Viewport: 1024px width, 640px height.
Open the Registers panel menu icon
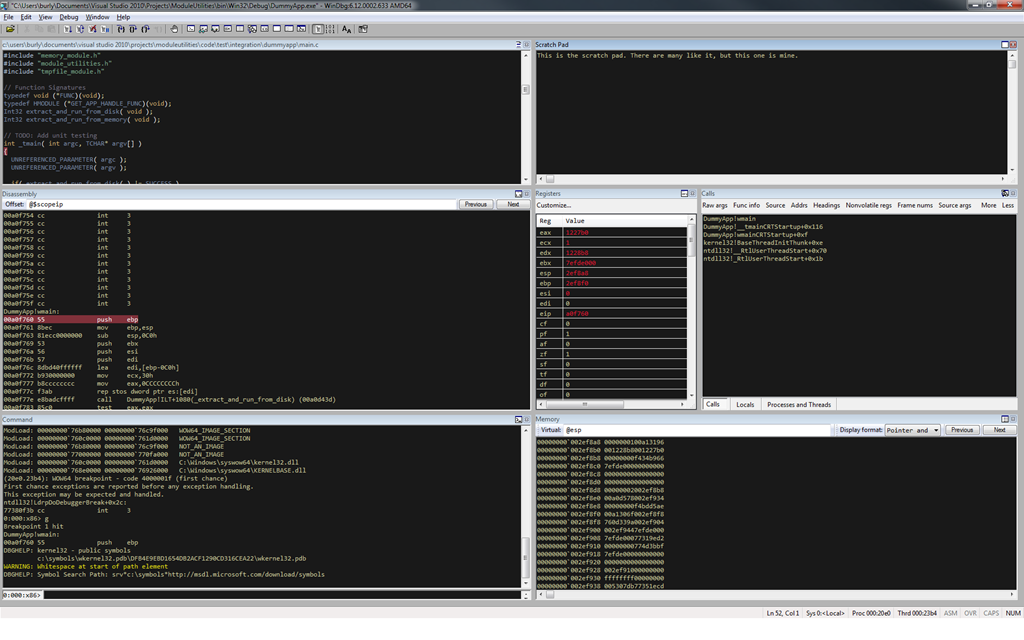click(684, 194)
